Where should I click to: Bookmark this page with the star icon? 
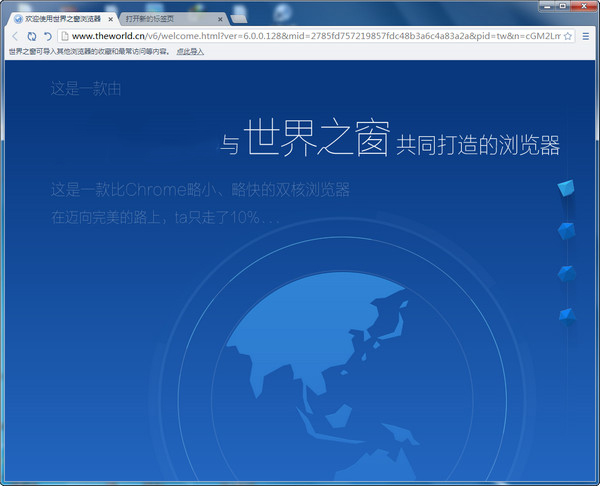[568, 36]
